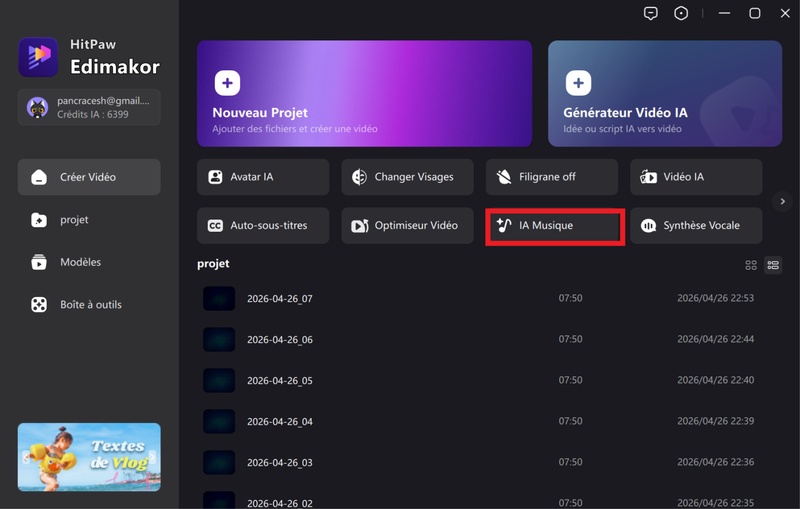800x509 pixels.
Task: Click the Synthèse Vocale waveform icon
Action: click(648, 225)
